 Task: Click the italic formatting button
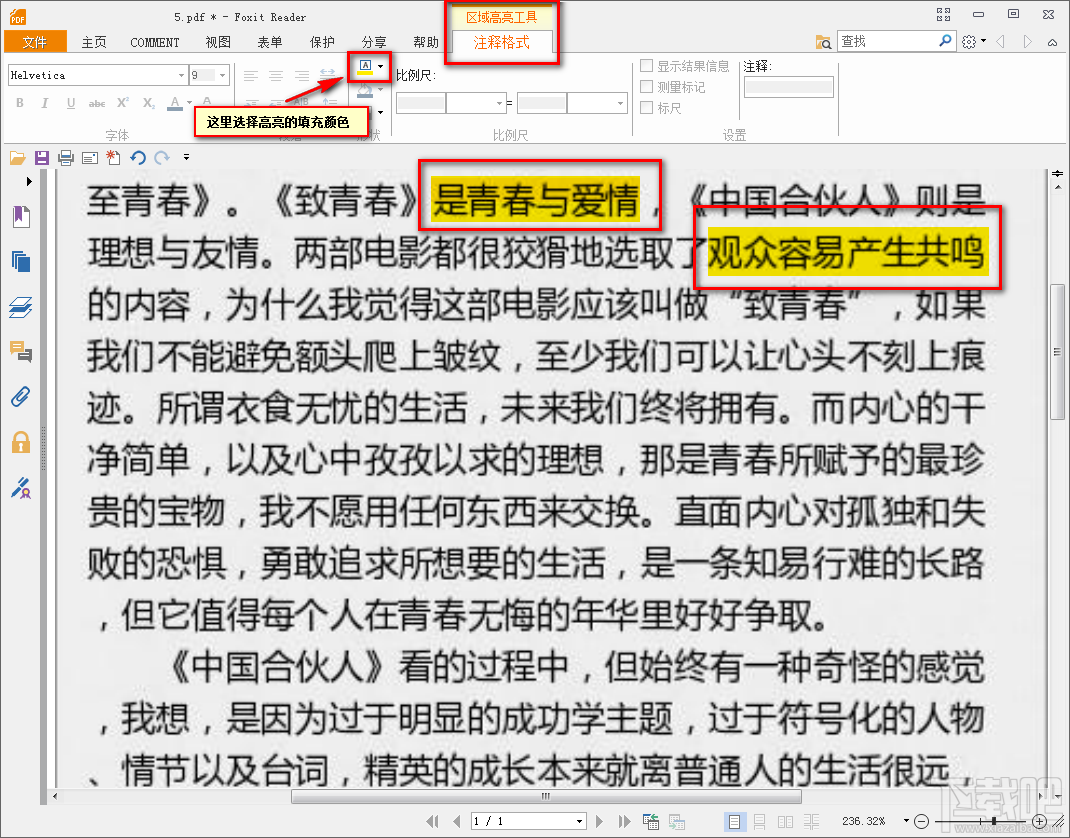45,102
